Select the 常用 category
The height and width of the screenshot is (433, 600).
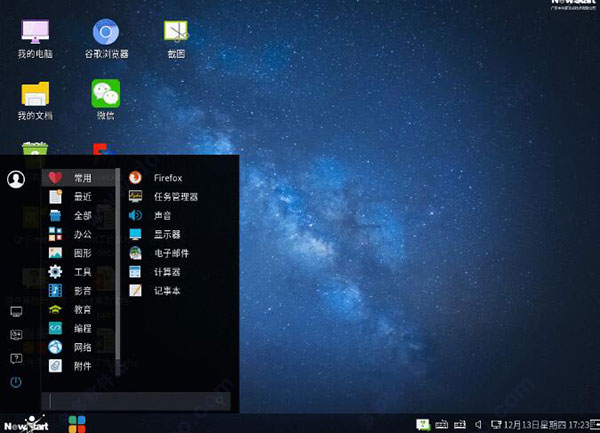point(78,178)
